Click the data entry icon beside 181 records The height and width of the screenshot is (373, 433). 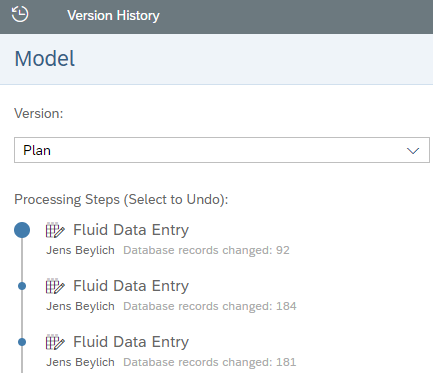click(x=55, y=342)
